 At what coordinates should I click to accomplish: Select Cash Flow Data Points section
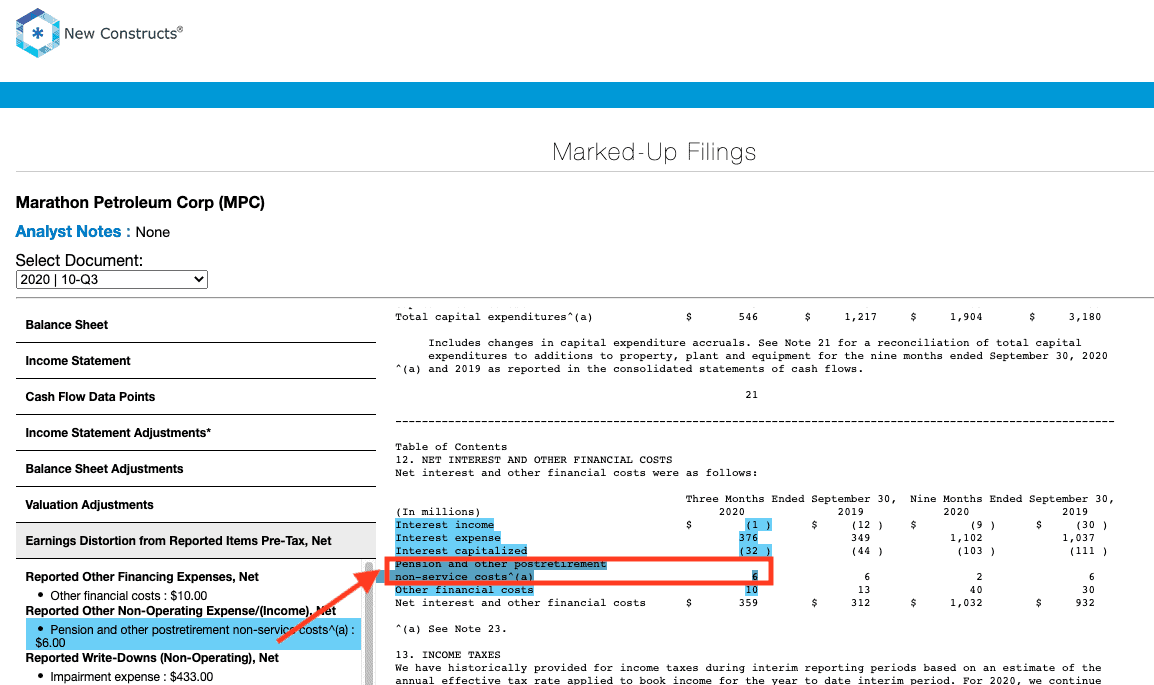coord(196,397)
